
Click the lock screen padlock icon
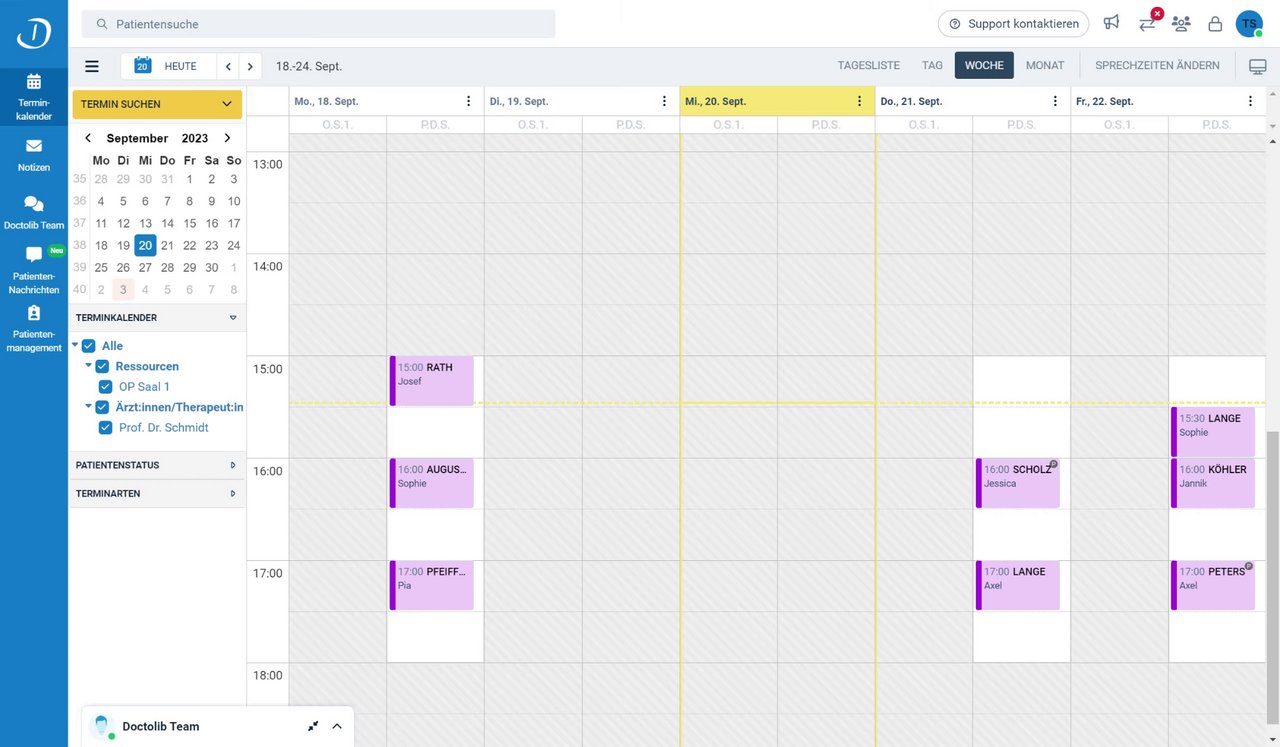point(1215,23)
